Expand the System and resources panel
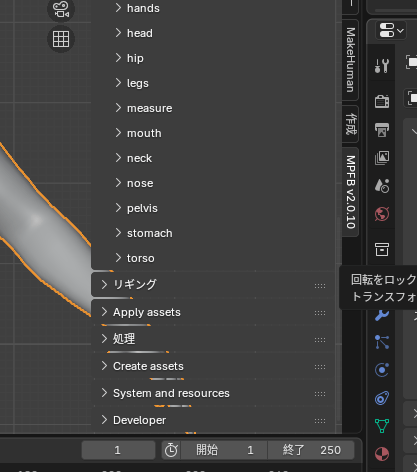Image resolution: width=417 pixels, height=472 pixels. coord(213,393)
